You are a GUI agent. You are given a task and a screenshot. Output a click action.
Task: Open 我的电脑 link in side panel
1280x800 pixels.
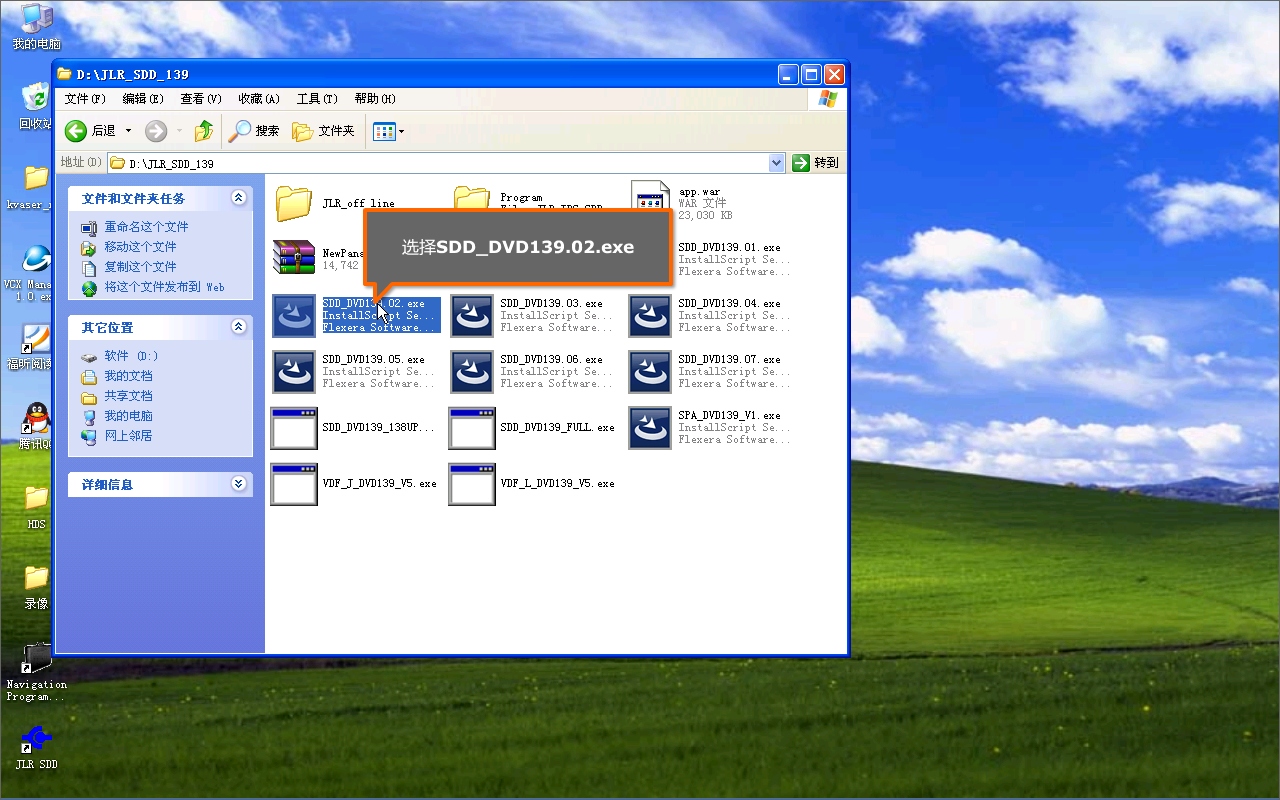128,416
